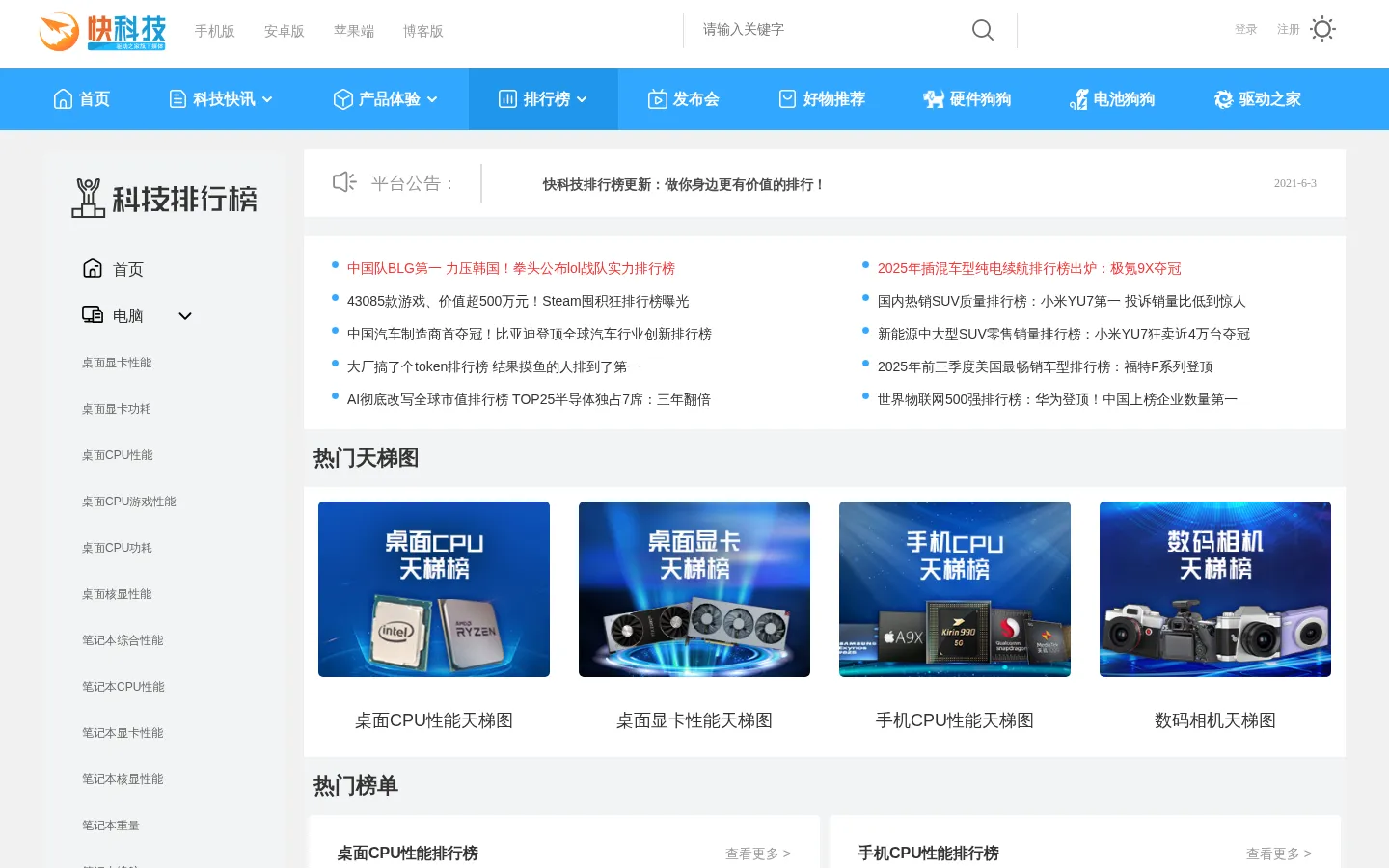The width and height of the screenshot is (1389, 868).
Task: Open the 博客版 top link
Action: pos(423,31)
